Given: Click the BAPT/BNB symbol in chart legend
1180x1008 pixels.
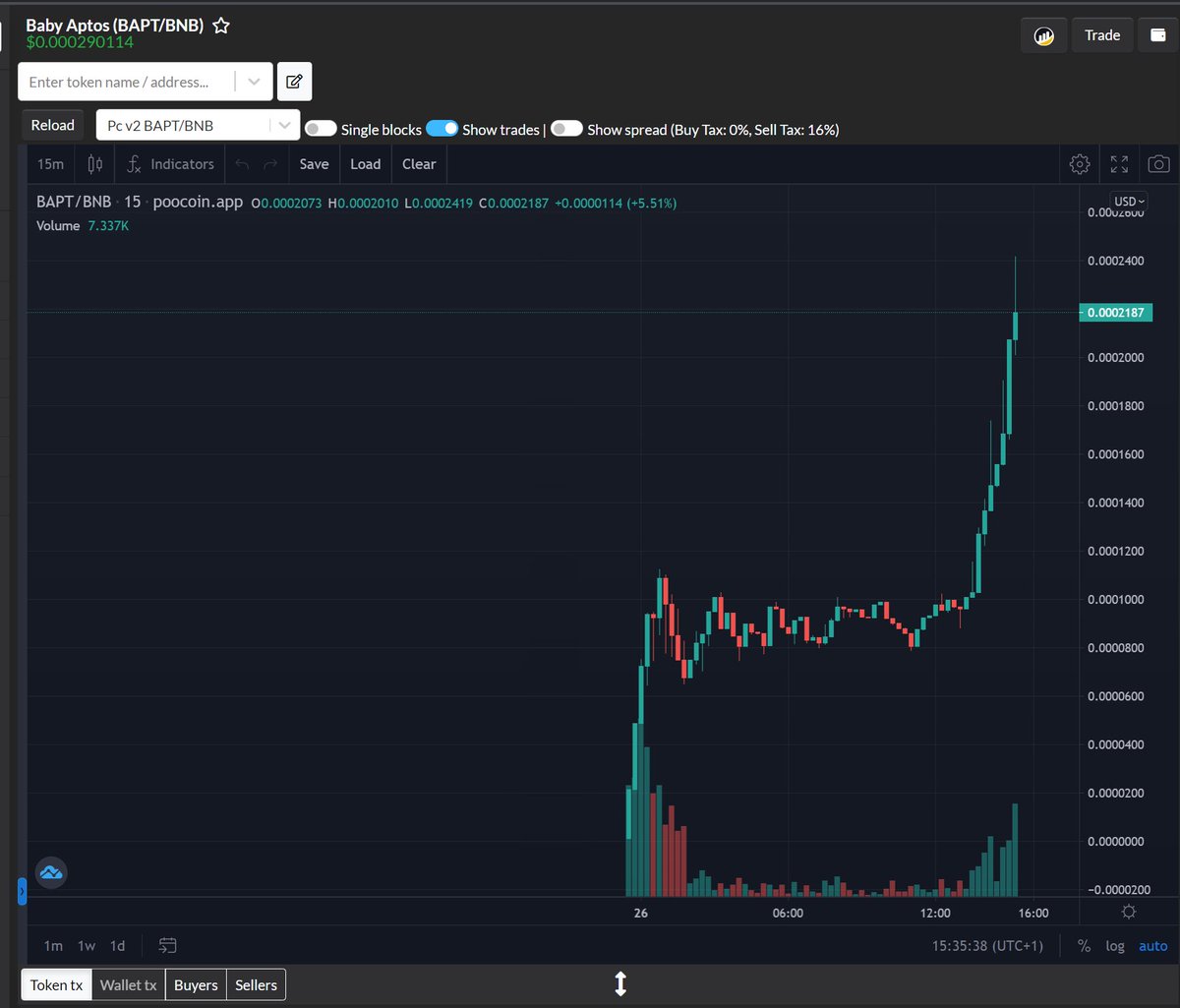Looking at the screenshot, I should point(74,203).
